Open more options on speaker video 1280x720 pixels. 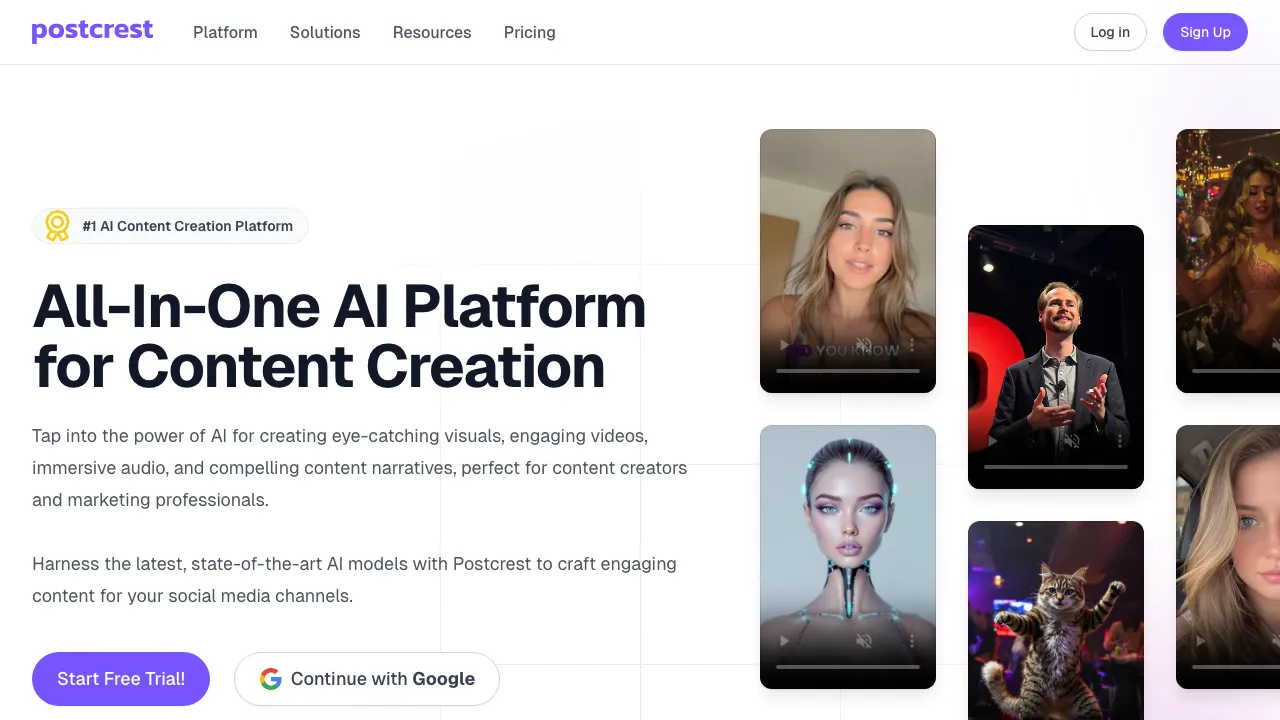pos(1120,441)
